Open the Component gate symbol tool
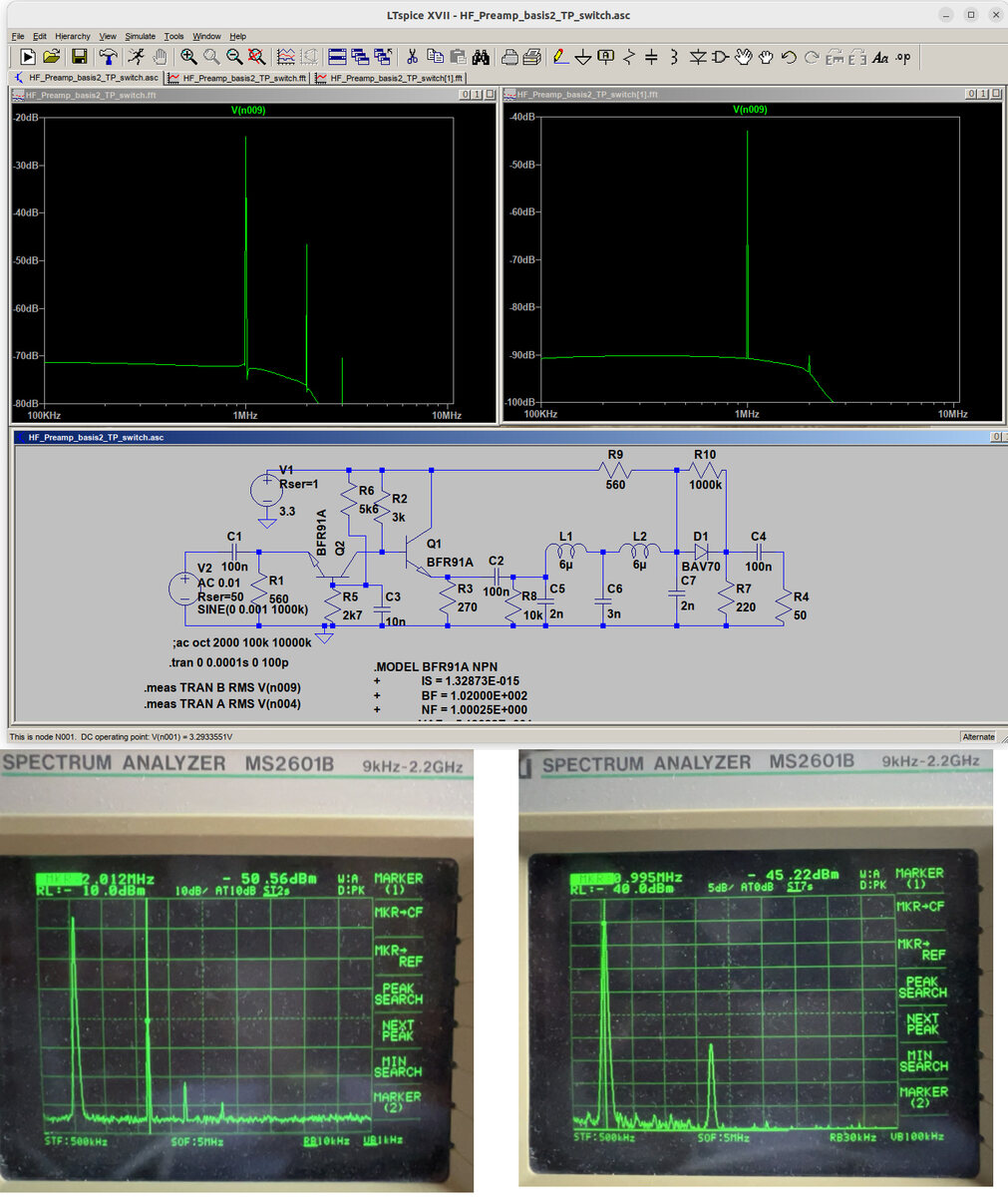 click(721, 58)
